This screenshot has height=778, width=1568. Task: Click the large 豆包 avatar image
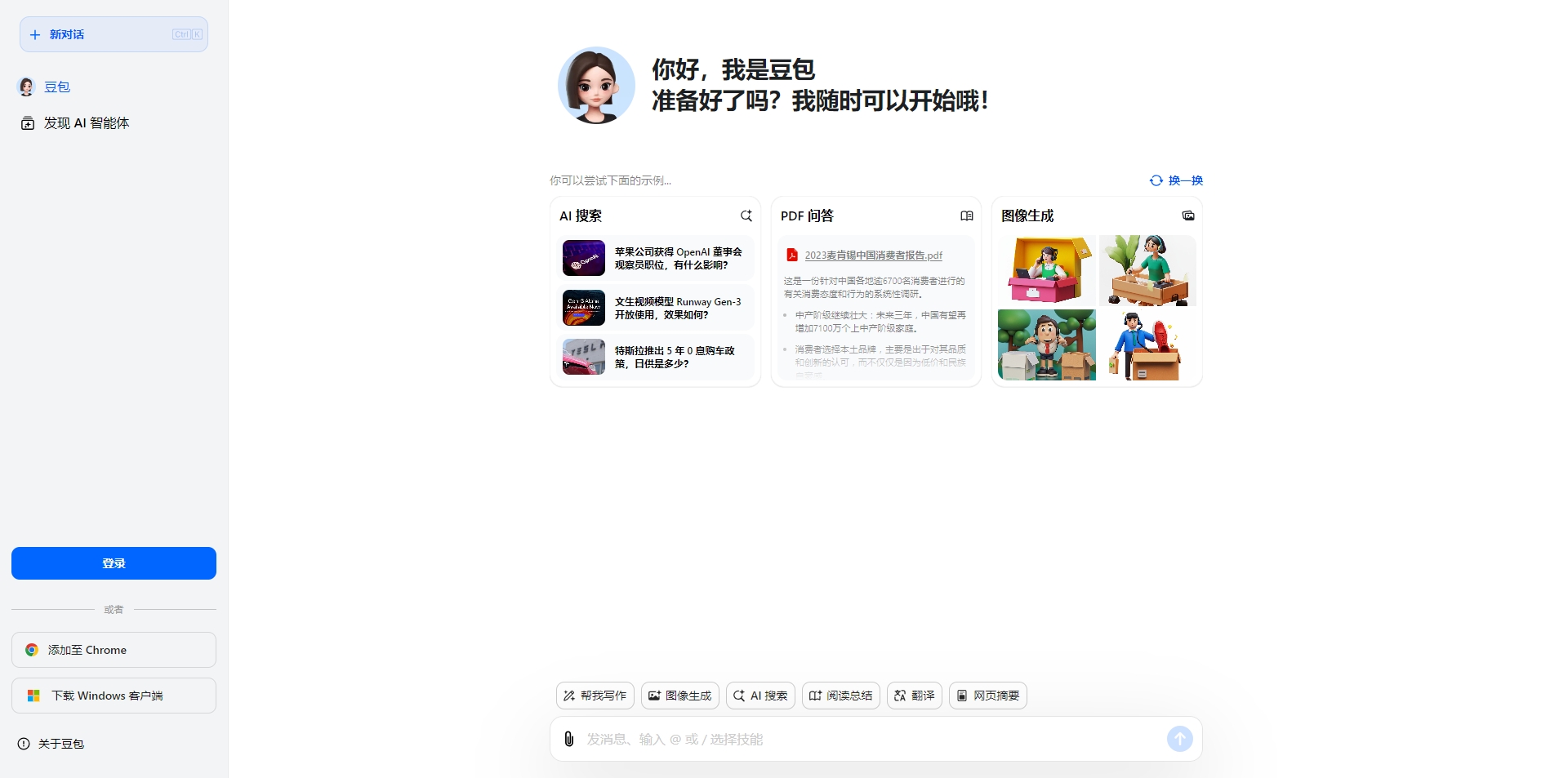pyautogui.click(x=596, y=85)
